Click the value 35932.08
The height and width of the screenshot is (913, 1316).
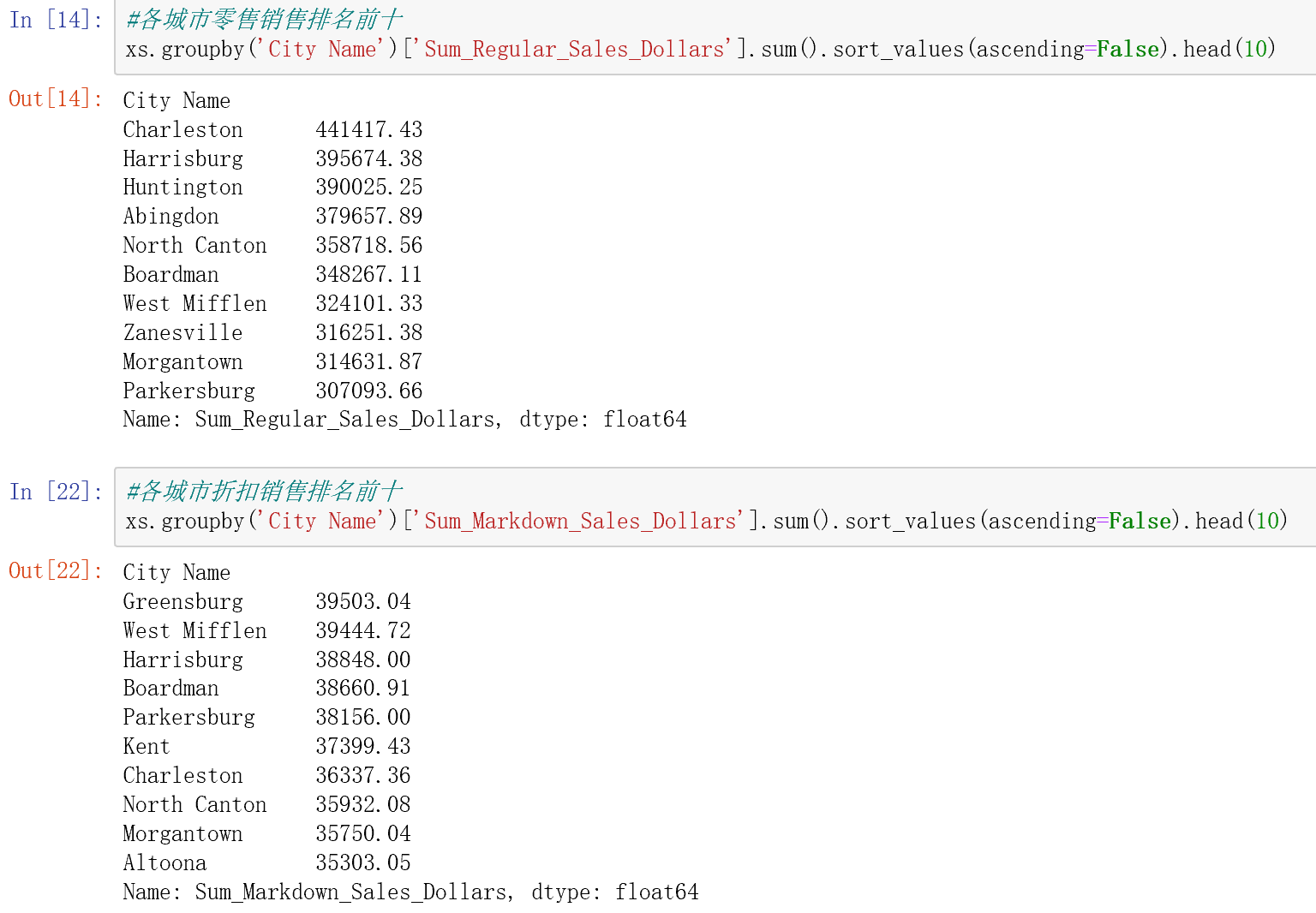[x=363, y=805]
